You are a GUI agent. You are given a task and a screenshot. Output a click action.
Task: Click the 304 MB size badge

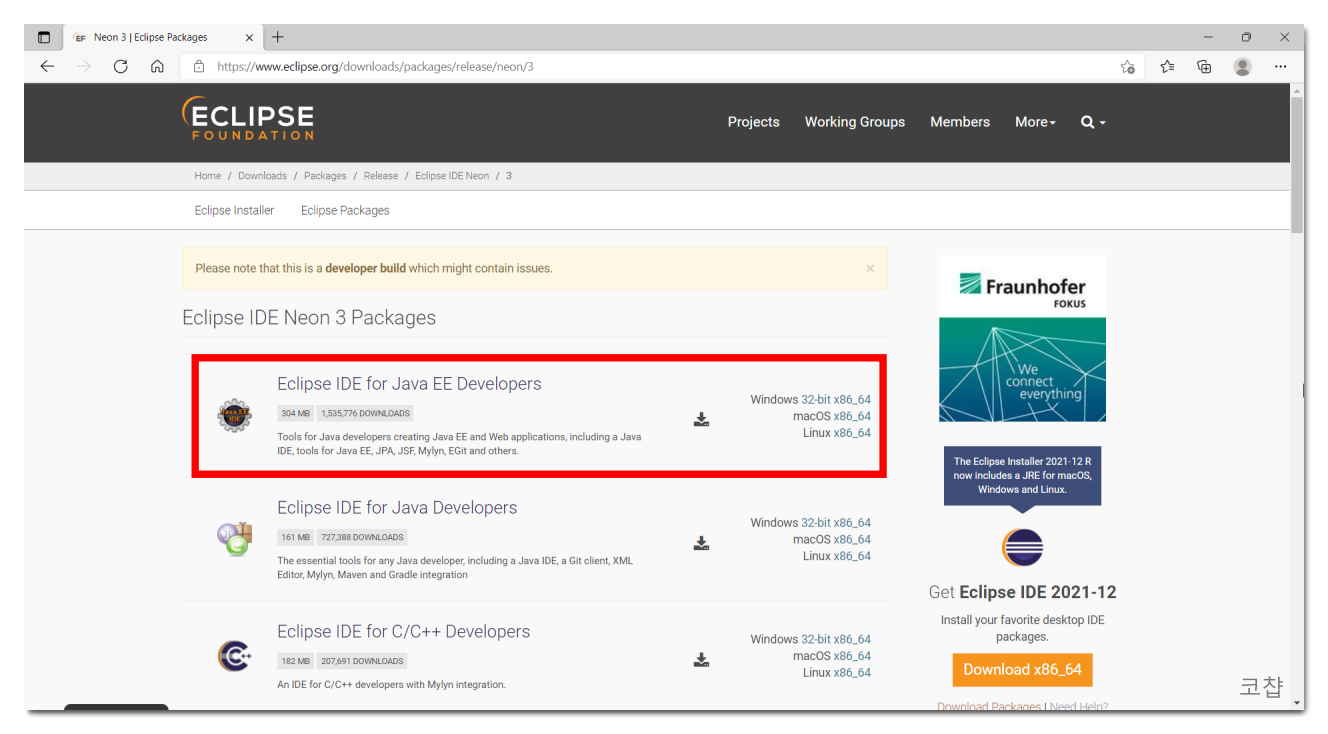[x=295, y=413]
